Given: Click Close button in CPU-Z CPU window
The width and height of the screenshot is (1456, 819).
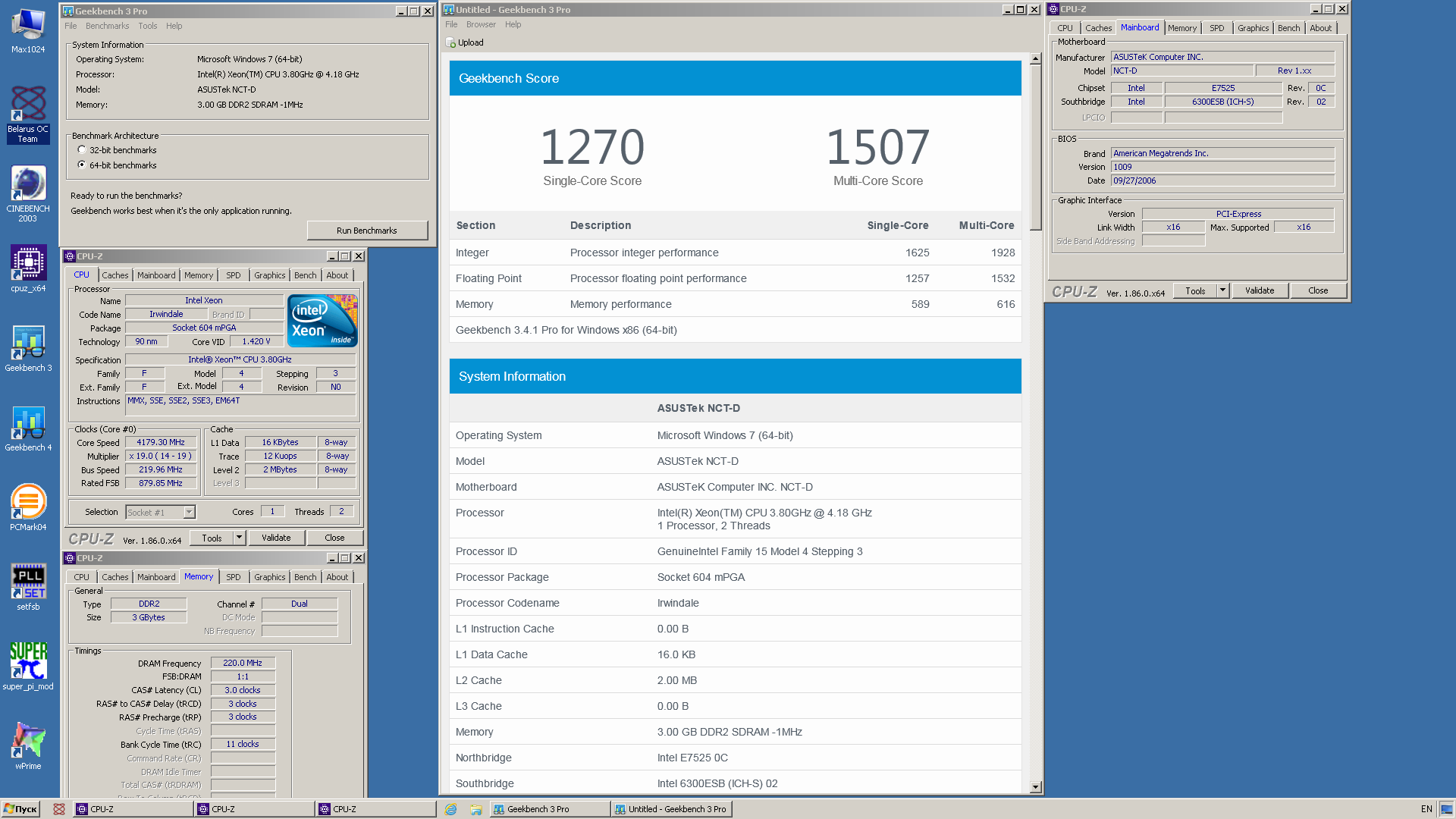Looking at the screenshot, I should pos(334,538).
